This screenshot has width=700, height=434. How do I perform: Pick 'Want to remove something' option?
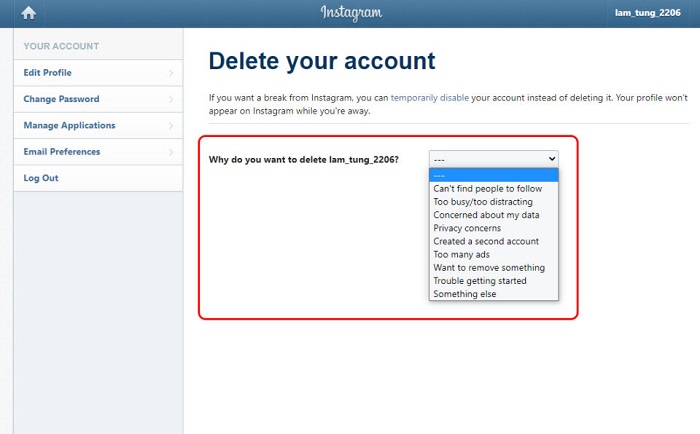489,268
